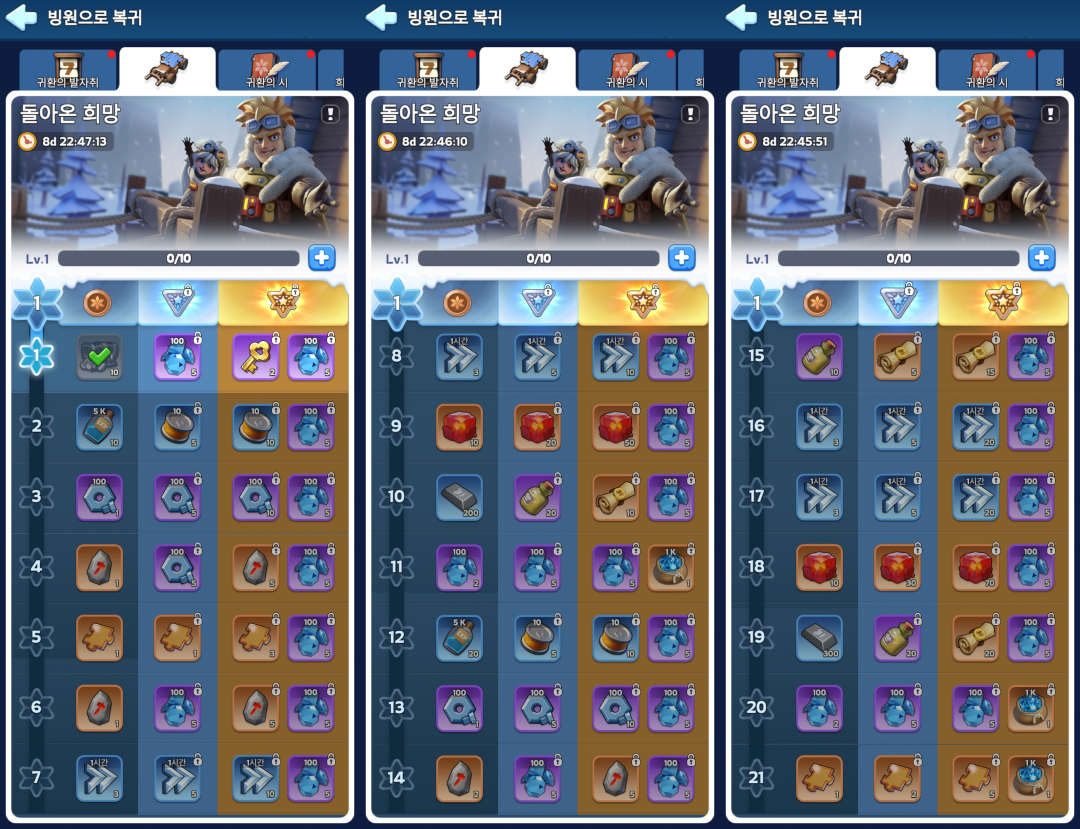Switch to 귀환의 시 tab above timer 8d 22:46:10
This screenshot has height=829, width=1080.
point(626,70)
